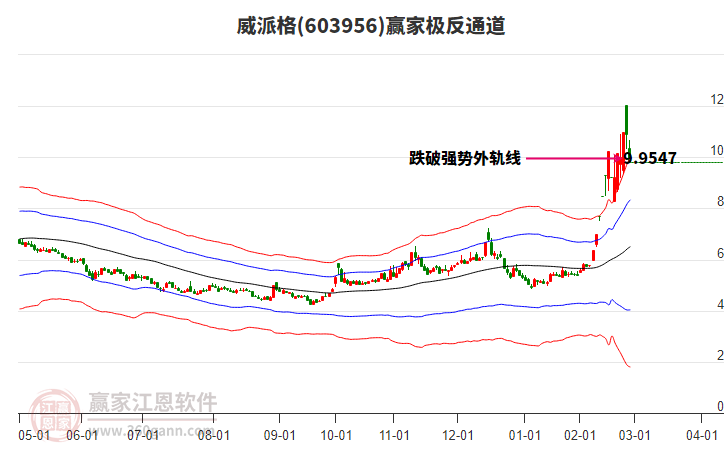Viewport: 726px width, 450px height.
Task: Click the annotation text 跌破强势外轨线
Action: (465, 158)
